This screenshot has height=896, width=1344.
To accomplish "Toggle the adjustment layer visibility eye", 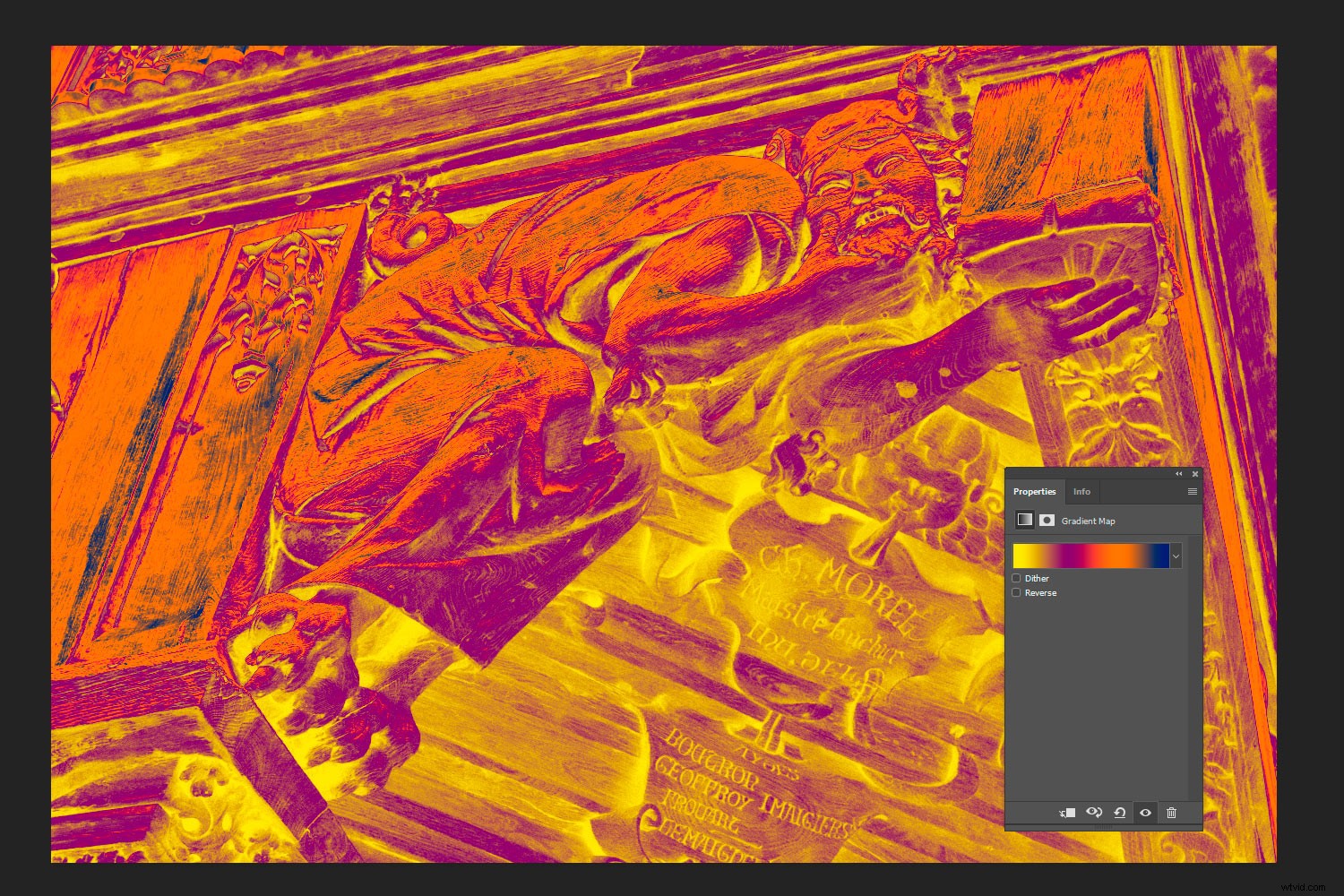I will (1145, 813).
